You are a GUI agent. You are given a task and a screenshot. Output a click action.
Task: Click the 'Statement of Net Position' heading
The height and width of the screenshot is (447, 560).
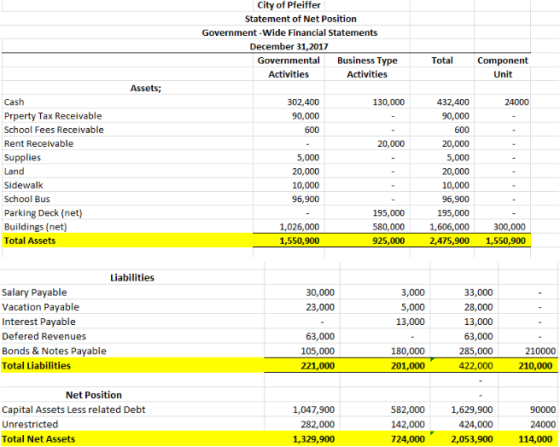click(x=301, y=19)
